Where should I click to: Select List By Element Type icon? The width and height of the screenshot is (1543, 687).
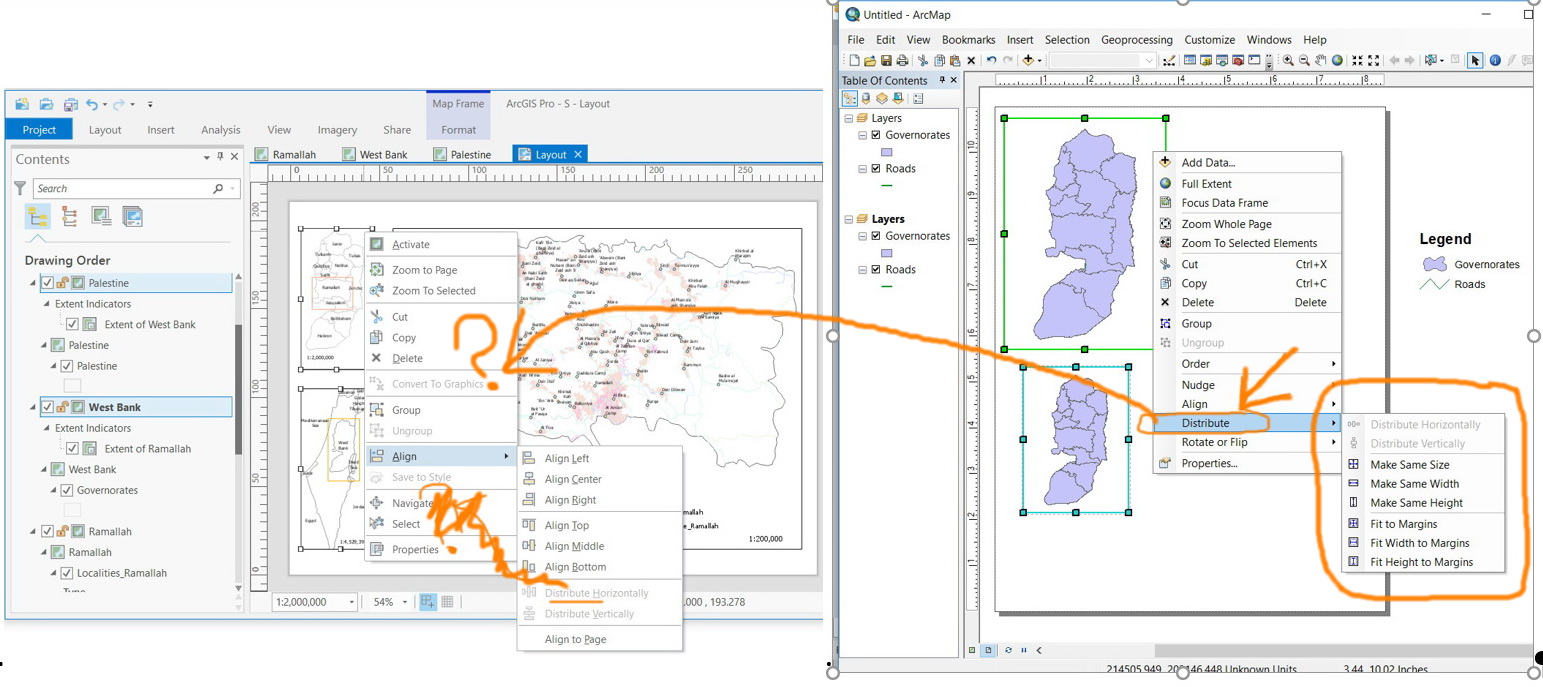point(69,216)
